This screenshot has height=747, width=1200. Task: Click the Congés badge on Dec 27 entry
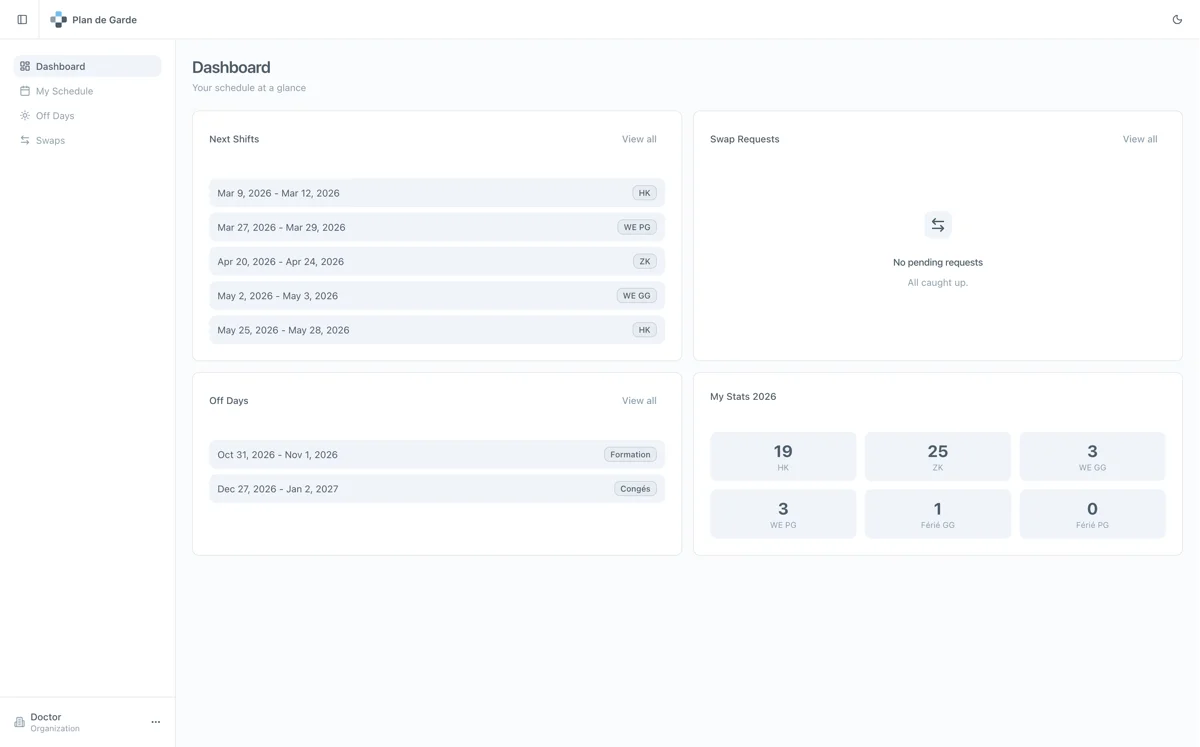[x=635, y=489]
